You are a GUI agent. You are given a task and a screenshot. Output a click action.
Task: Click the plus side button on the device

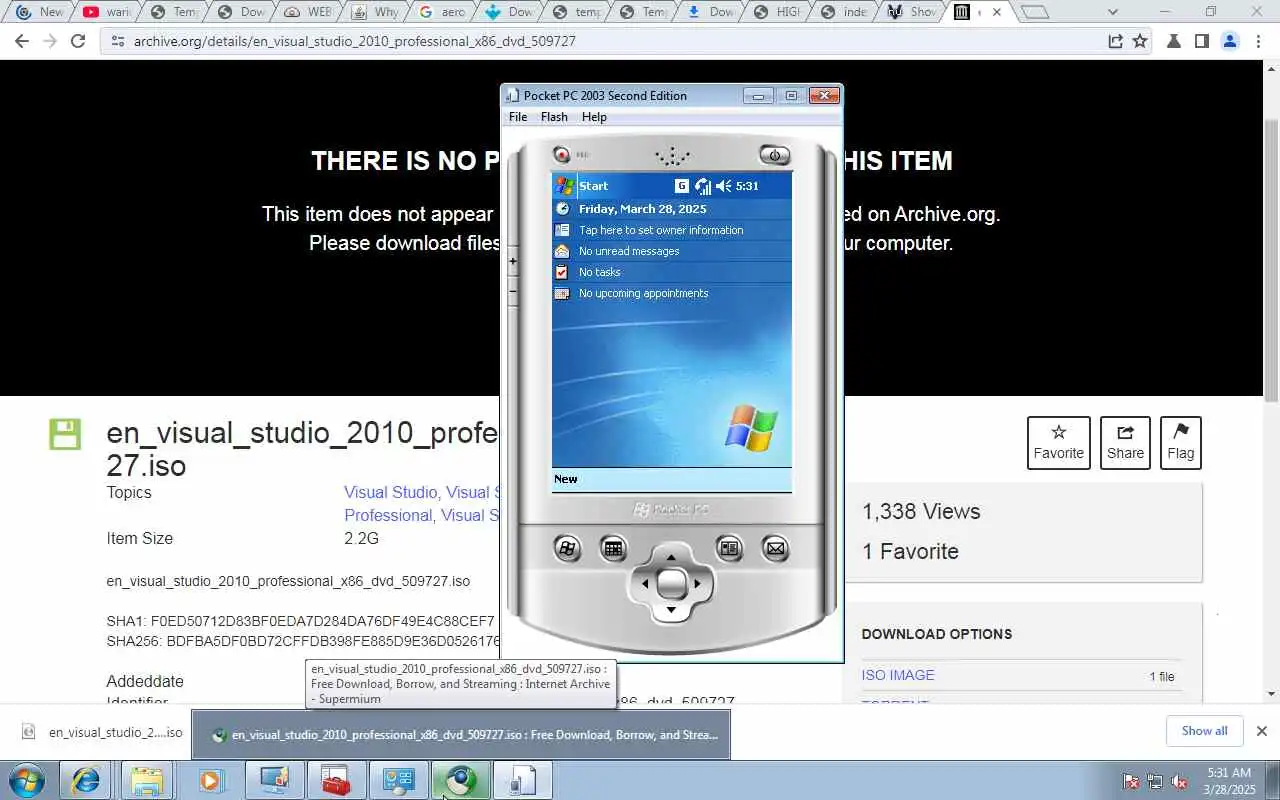[513, 262]
